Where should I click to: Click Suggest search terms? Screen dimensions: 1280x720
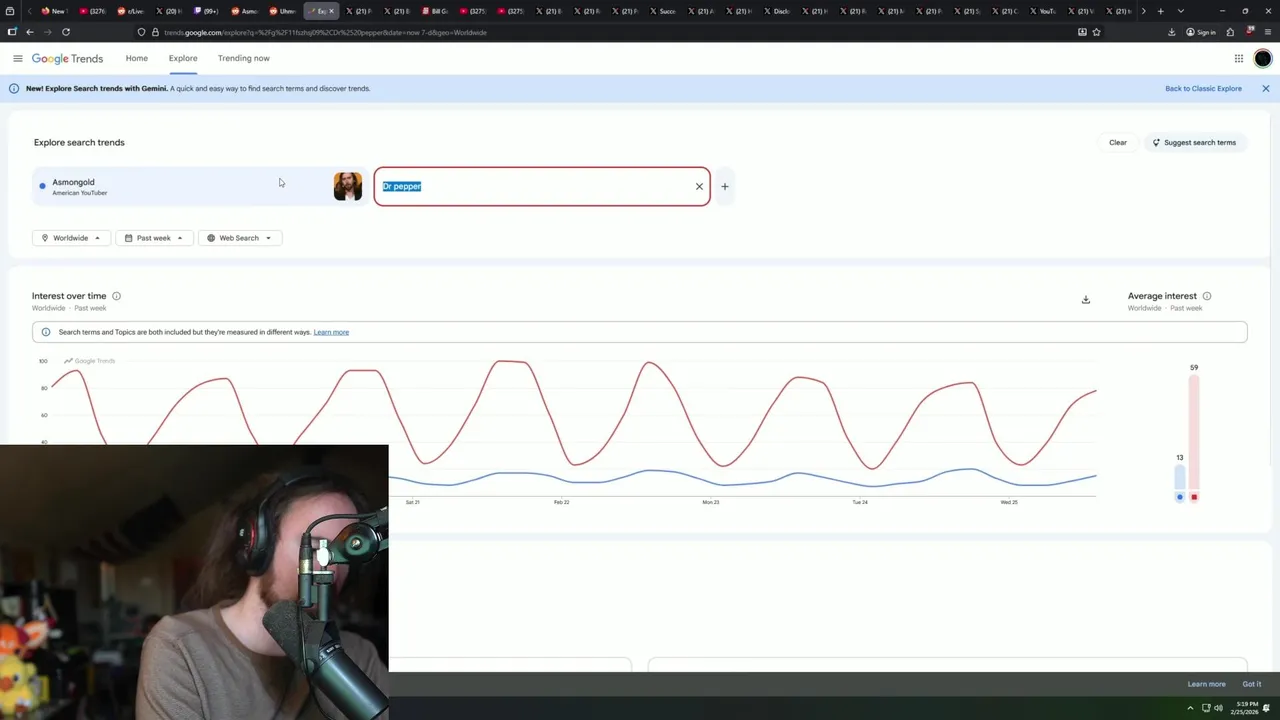pos(1194,142)
